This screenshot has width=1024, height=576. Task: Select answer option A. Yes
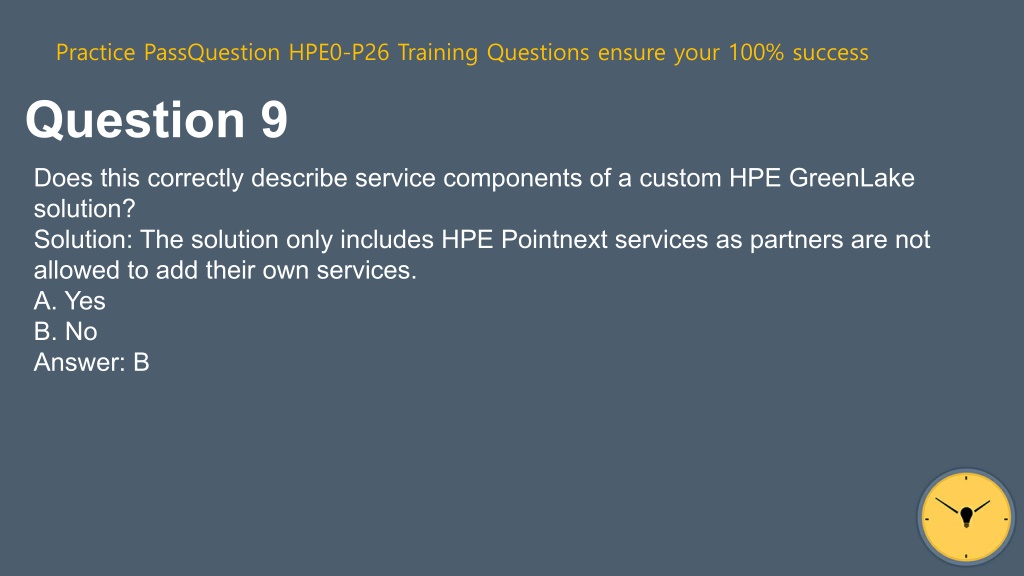click(70, 301)
